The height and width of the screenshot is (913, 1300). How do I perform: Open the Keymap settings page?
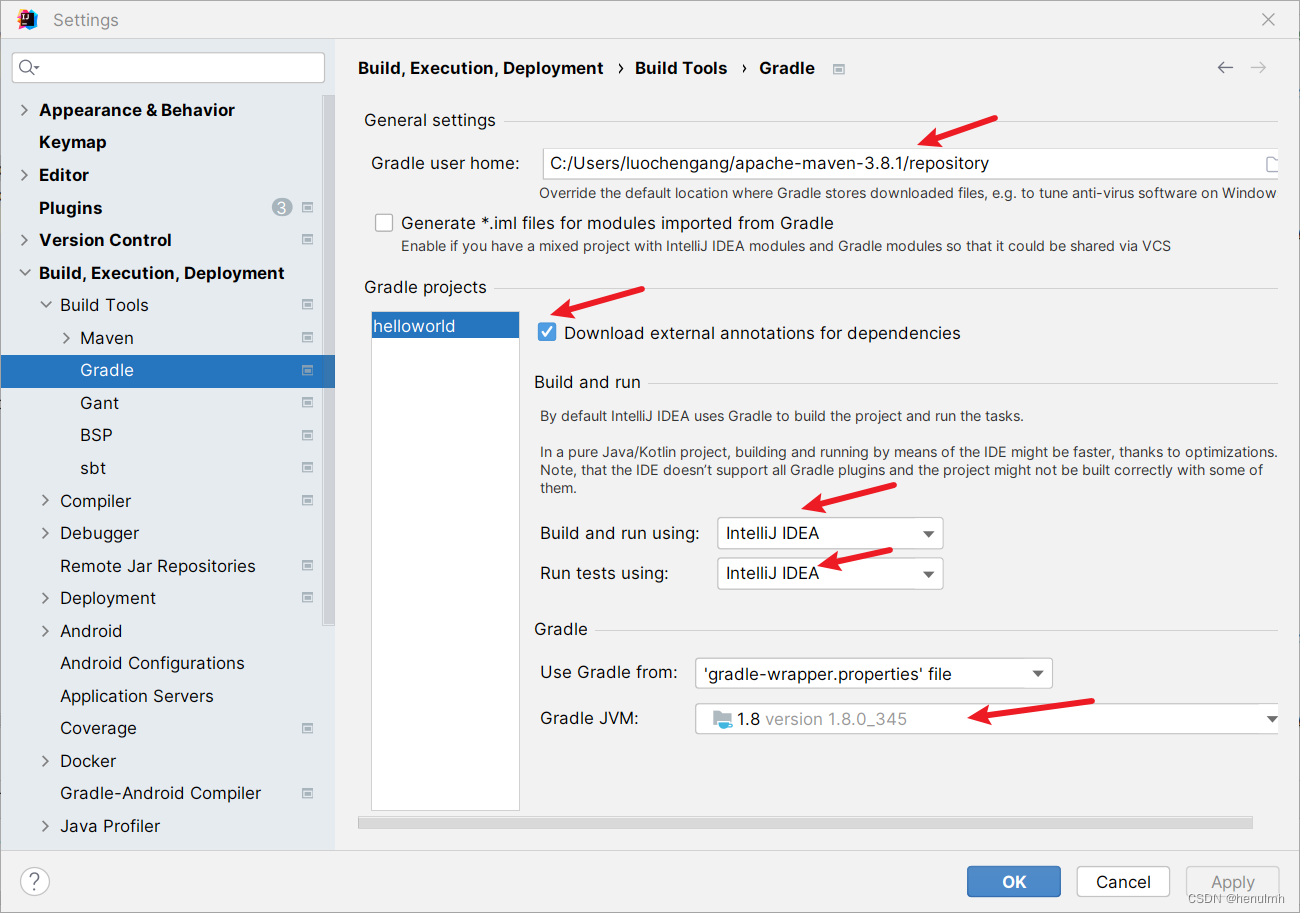(72, 142)
